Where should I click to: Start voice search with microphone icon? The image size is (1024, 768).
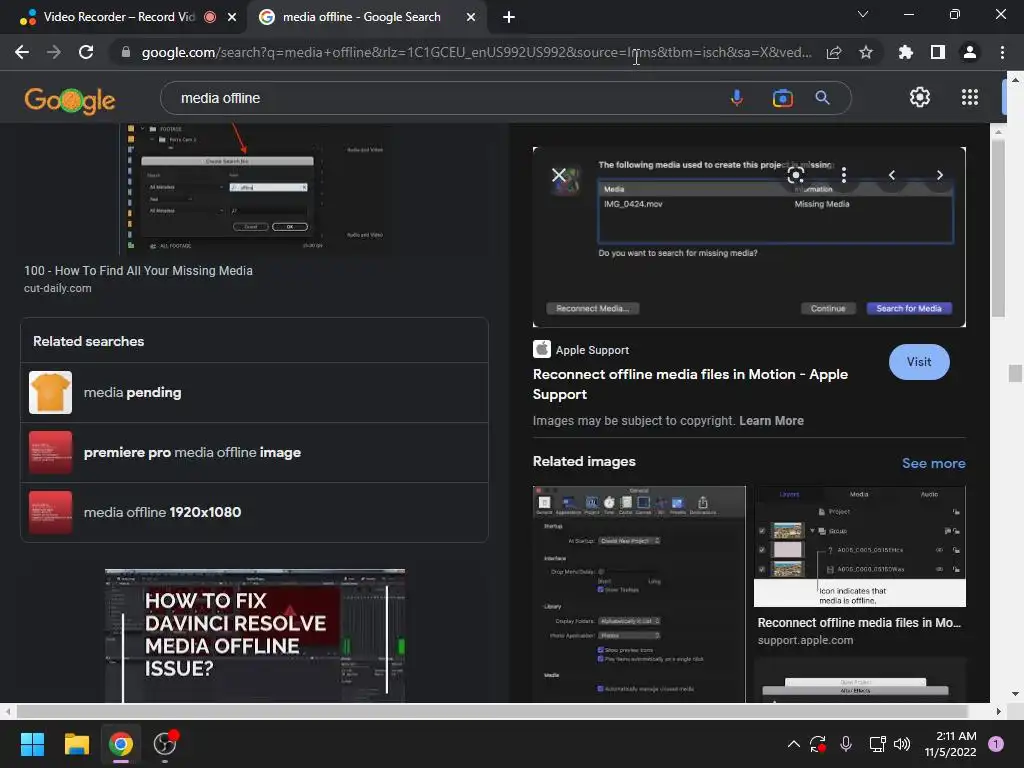tap(737, 98)
